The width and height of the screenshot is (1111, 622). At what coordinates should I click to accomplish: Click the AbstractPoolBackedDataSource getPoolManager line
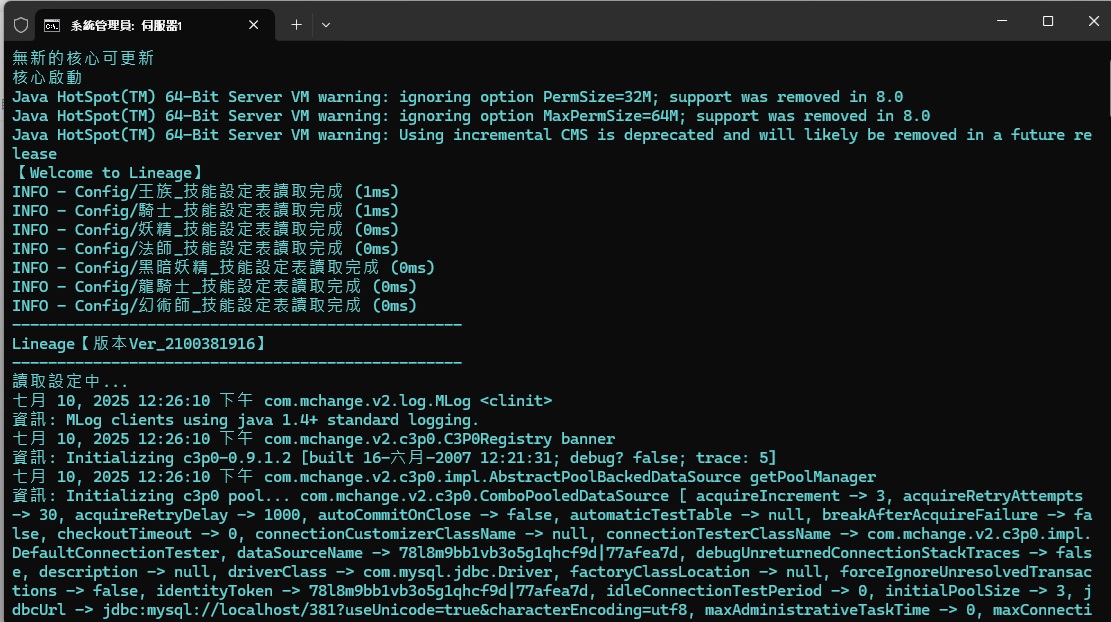[444, 477]
